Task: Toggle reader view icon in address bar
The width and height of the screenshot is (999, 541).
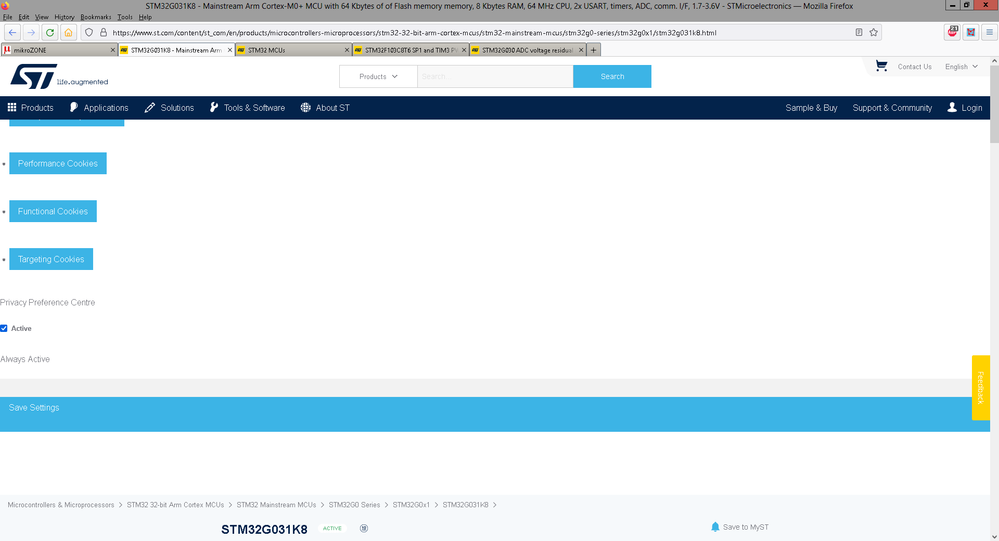Action: pos(859,32)
